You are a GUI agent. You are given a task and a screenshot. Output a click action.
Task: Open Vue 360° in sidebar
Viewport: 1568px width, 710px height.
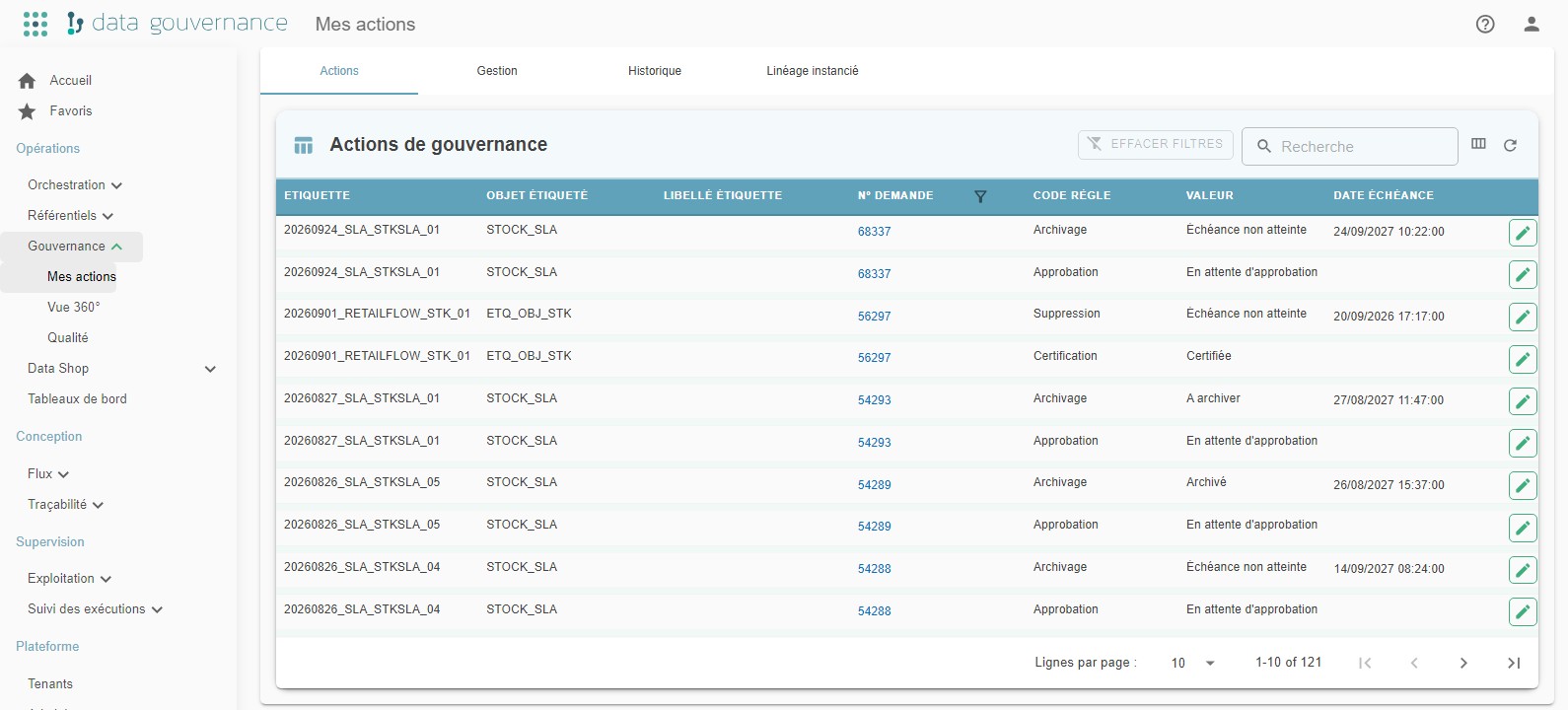[x=74, y=308]
